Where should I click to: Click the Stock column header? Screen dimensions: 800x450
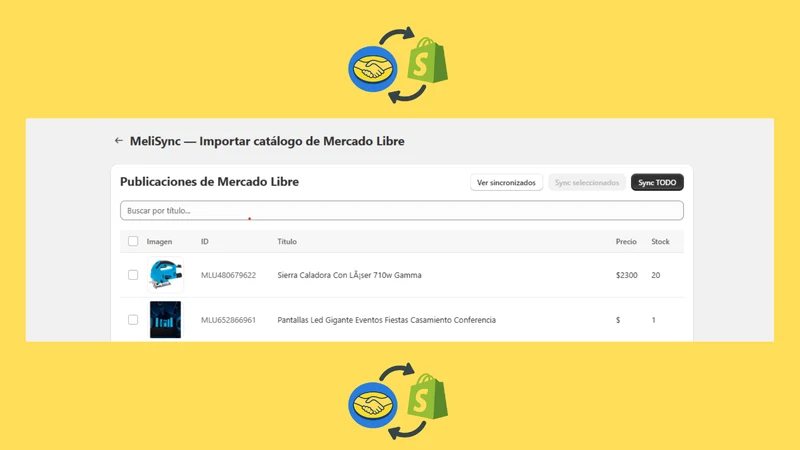(x=660, y=241)
